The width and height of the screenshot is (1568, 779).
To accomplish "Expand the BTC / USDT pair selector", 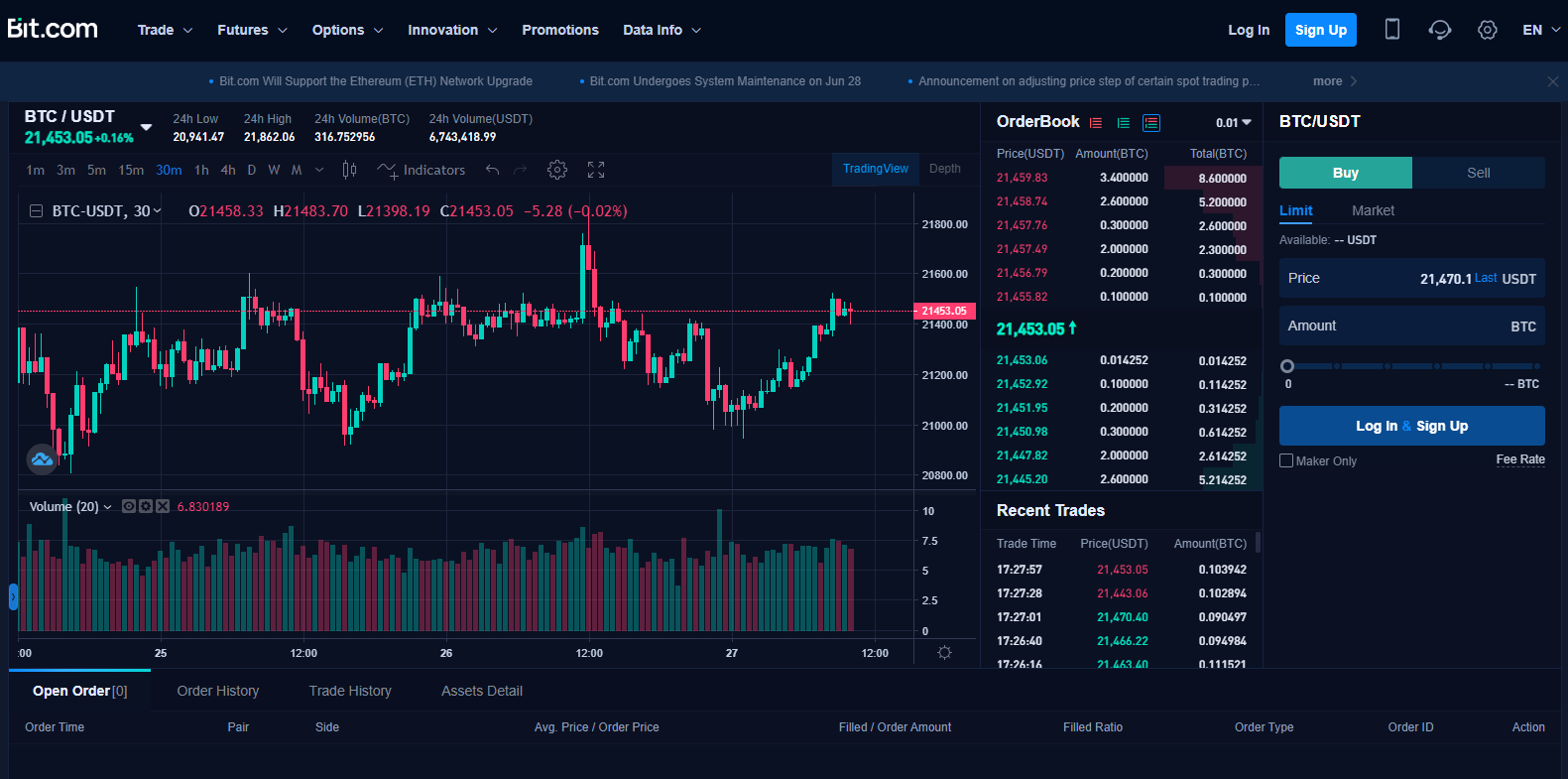I will point(147,127).
